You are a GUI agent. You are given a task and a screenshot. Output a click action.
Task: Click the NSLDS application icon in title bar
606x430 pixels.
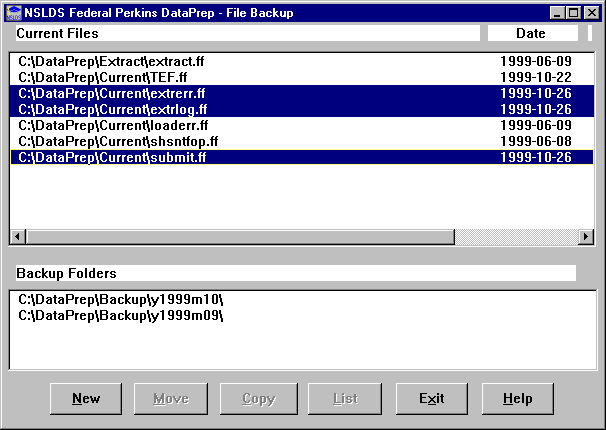(14, 13)
